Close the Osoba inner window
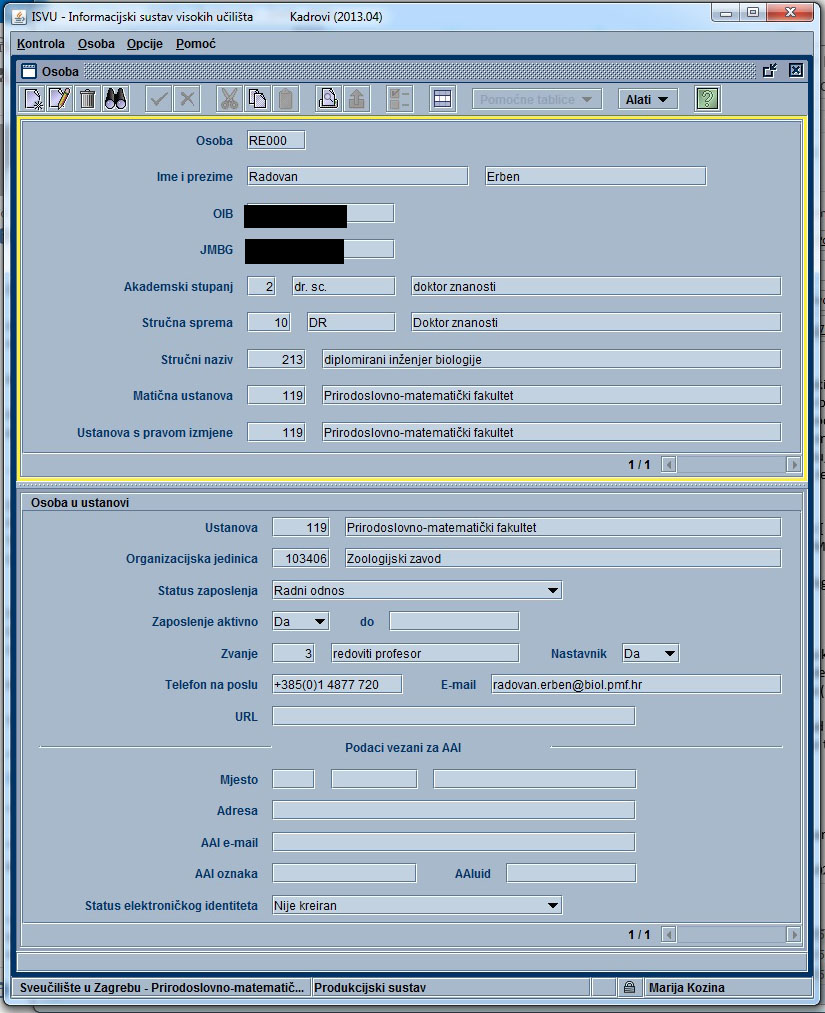 click(x=796, y=70)
